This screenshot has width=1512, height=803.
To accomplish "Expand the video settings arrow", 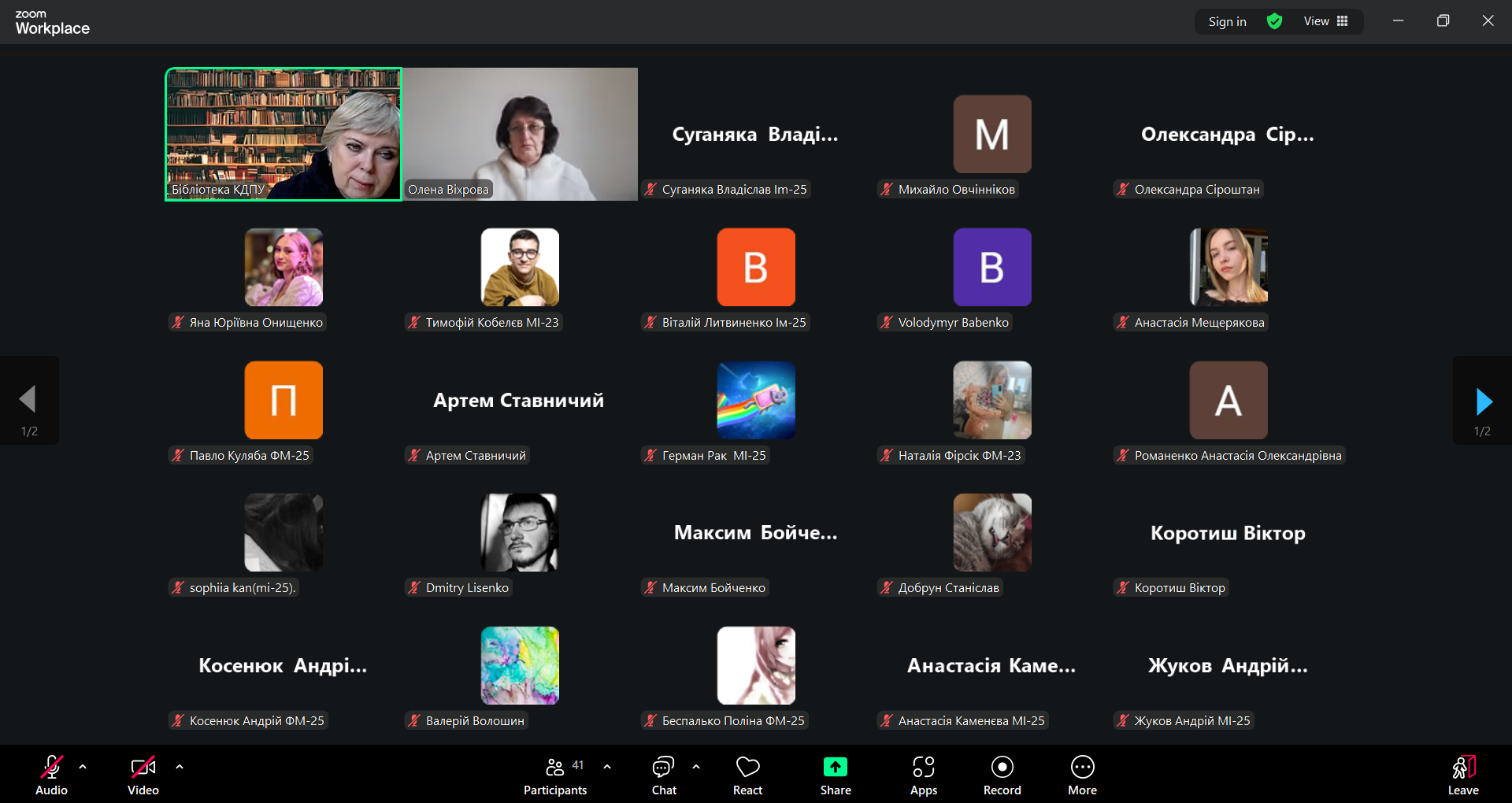I will [x=180, y=766].
